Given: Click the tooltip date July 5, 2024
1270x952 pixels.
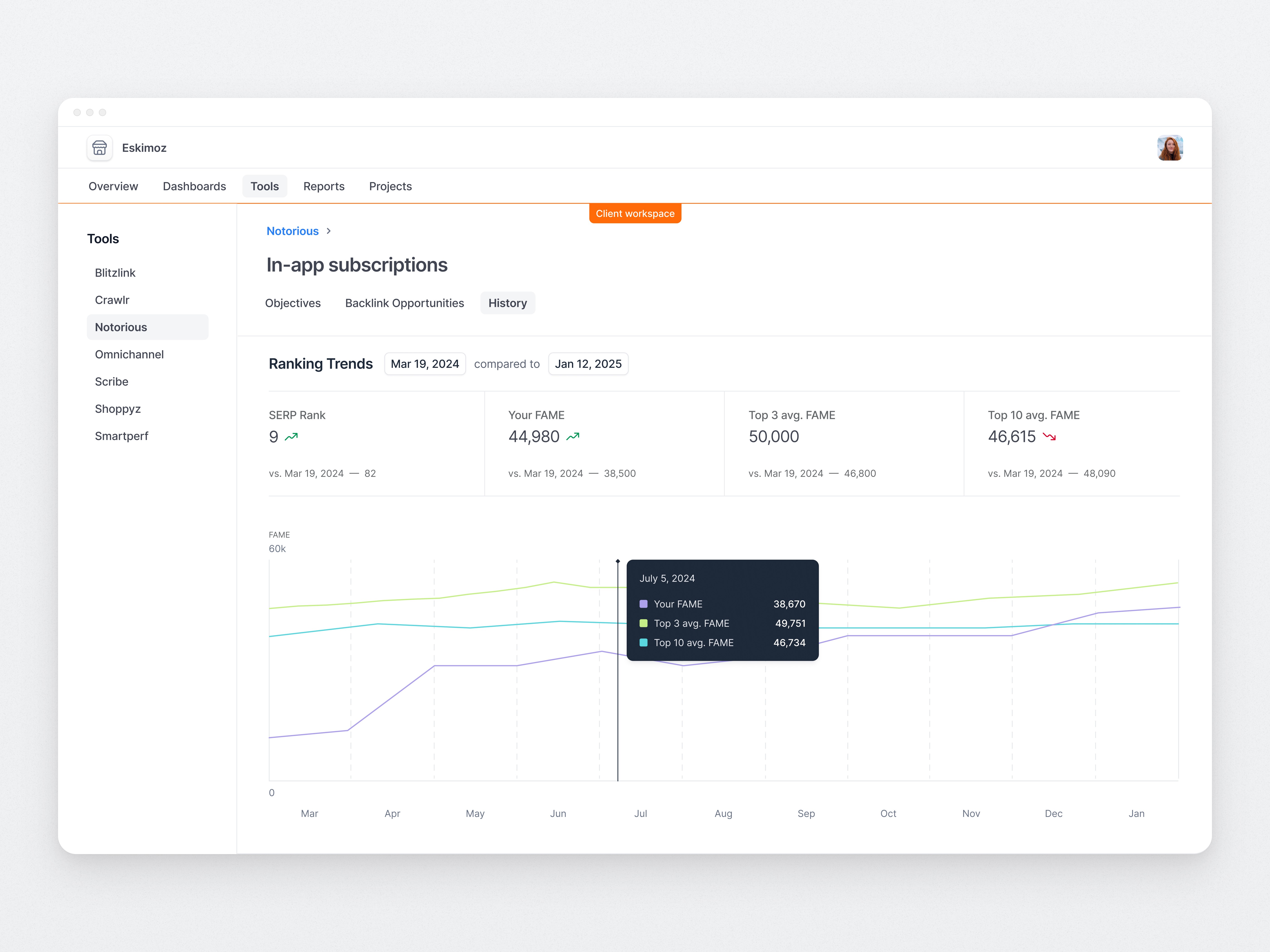Looking at the screenshot, I should [x=667, y=578].
